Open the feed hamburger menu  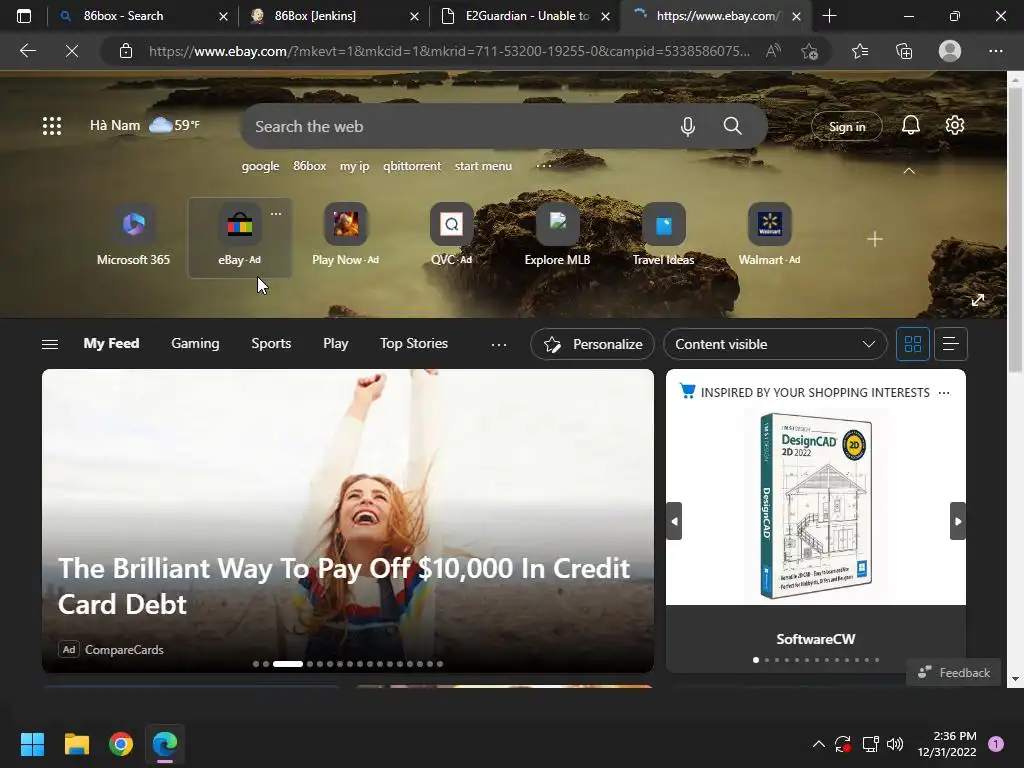[x=50, y=344]
